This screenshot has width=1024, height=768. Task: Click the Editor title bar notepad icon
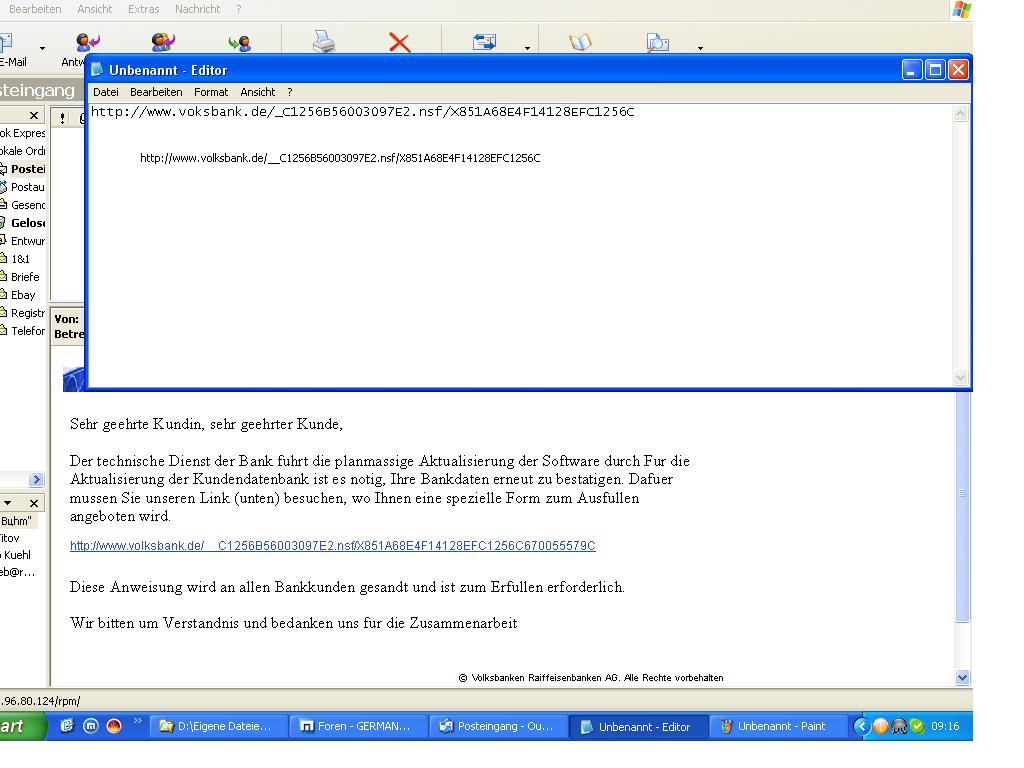click(x=97, y=69)
